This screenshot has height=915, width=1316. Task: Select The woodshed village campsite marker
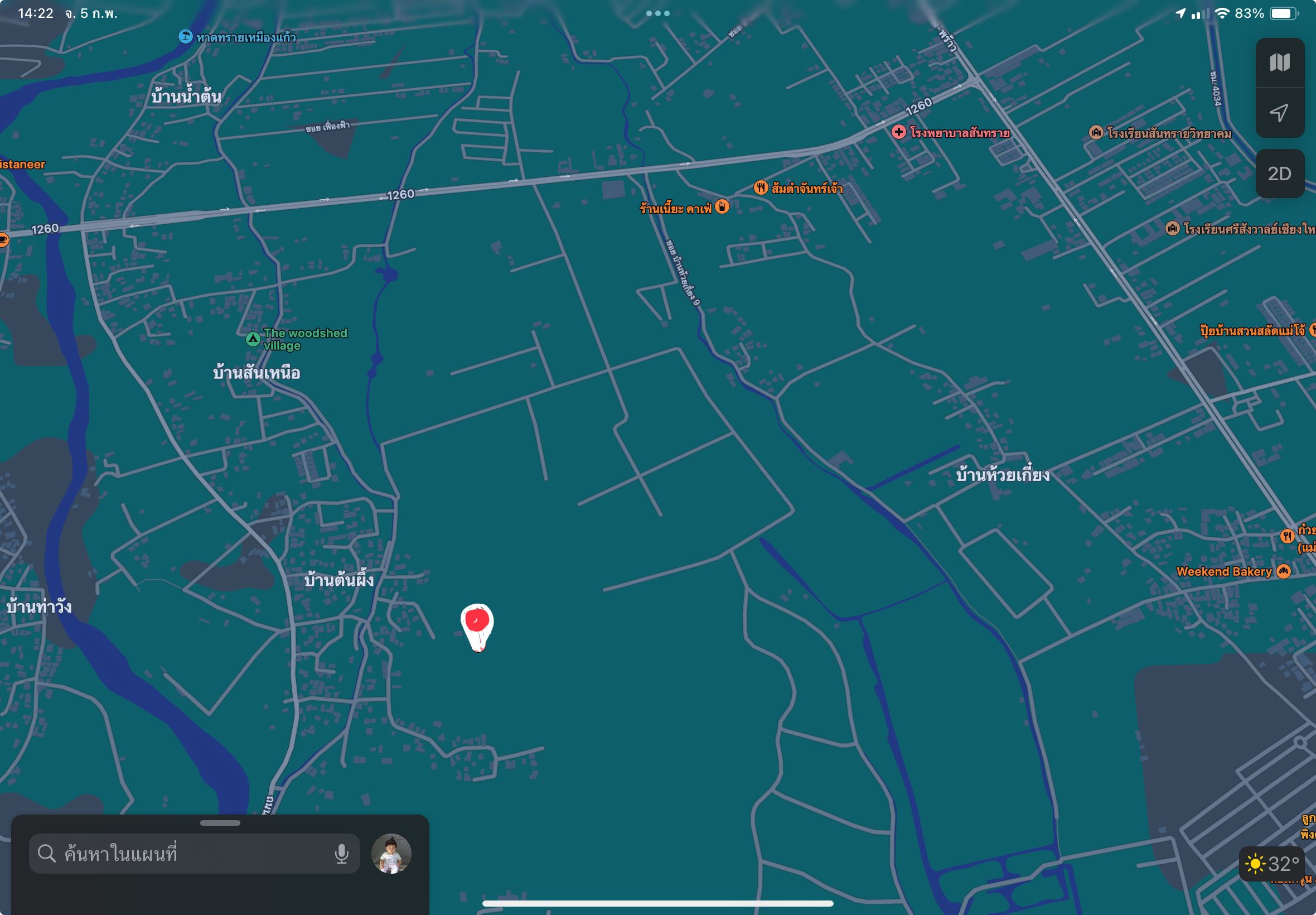pos(253,339)
